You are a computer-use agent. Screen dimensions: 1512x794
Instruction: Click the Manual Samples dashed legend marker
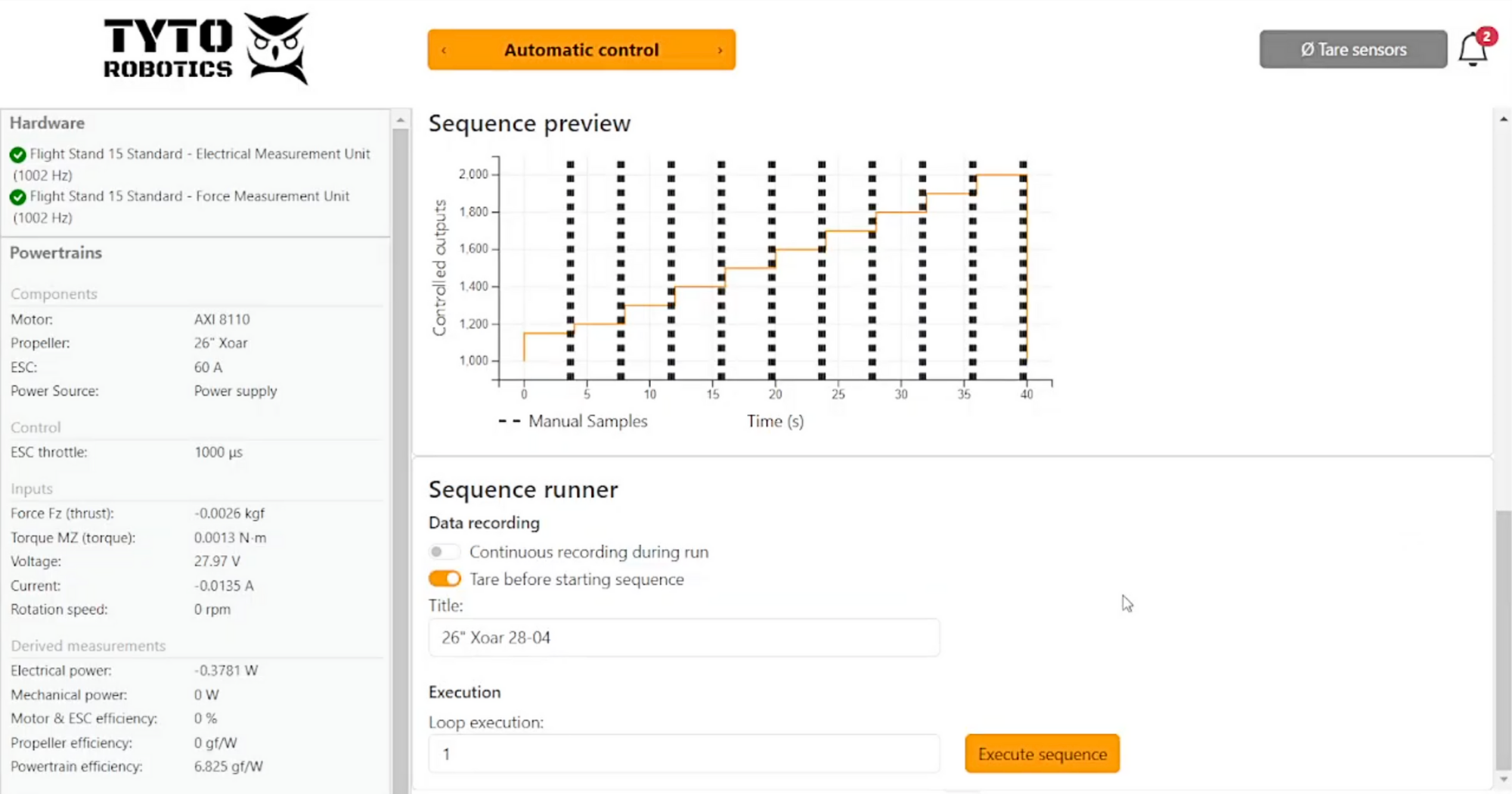click(x=508, y=421)
